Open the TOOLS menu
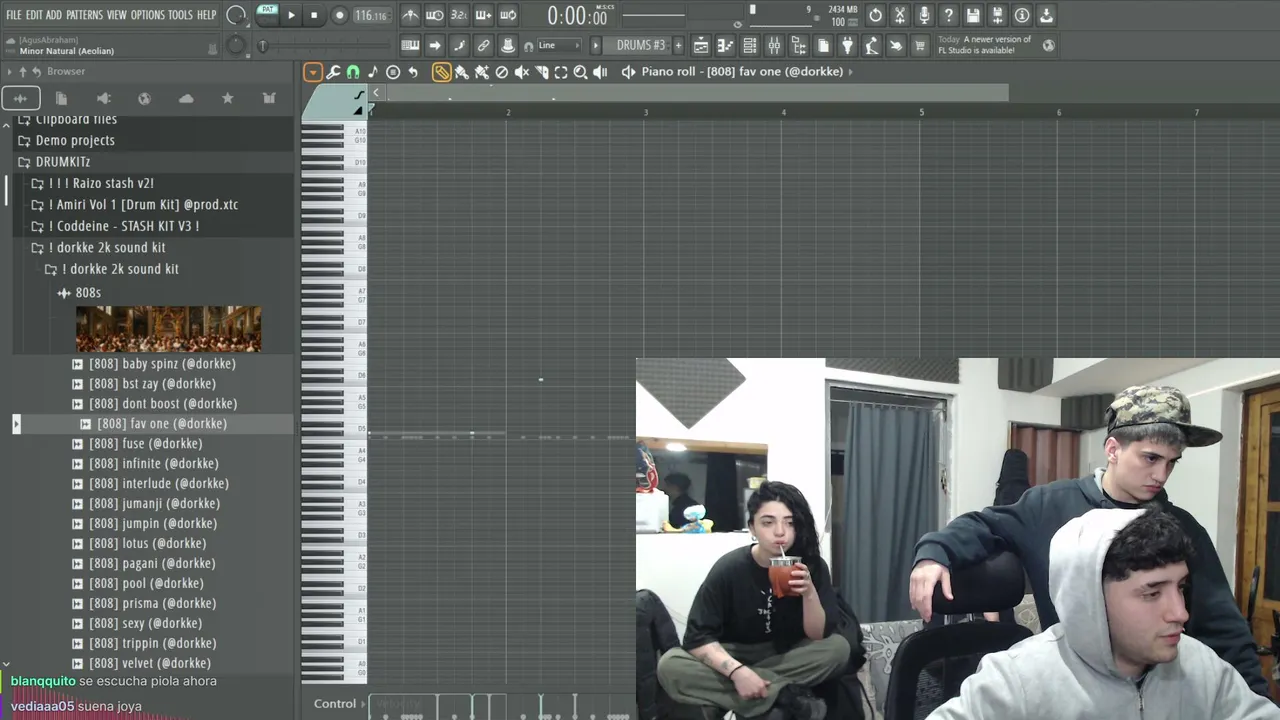 [180, 15]
